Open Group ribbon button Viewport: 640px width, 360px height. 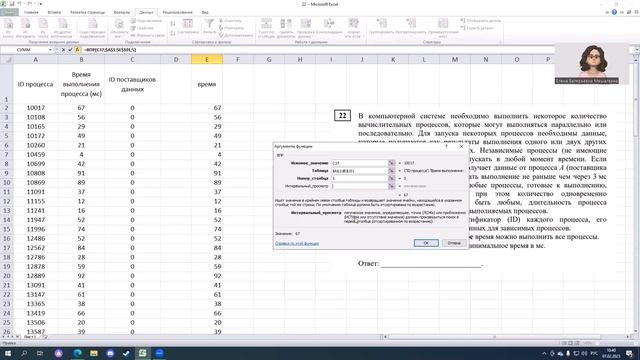coord(381,27)
